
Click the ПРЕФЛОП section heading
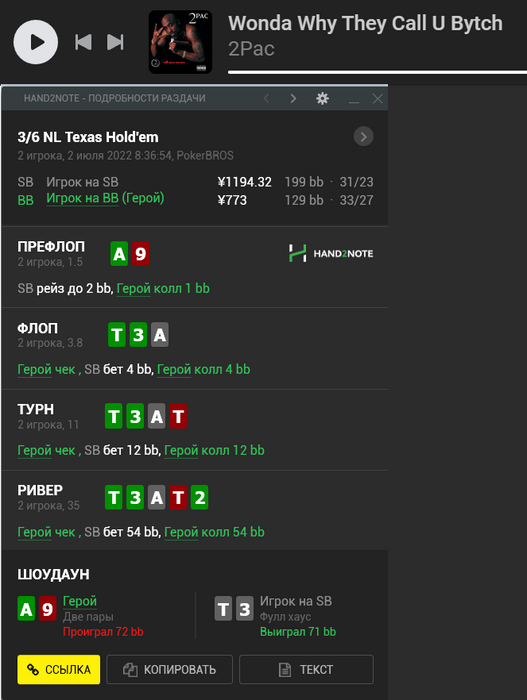pos(51,247)
